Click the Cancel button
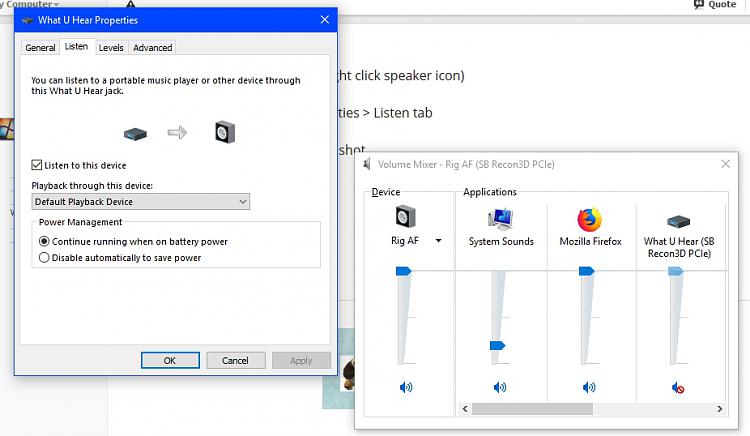Image resolution: width=750 pixels, height=436 pixels. [235, 360]
